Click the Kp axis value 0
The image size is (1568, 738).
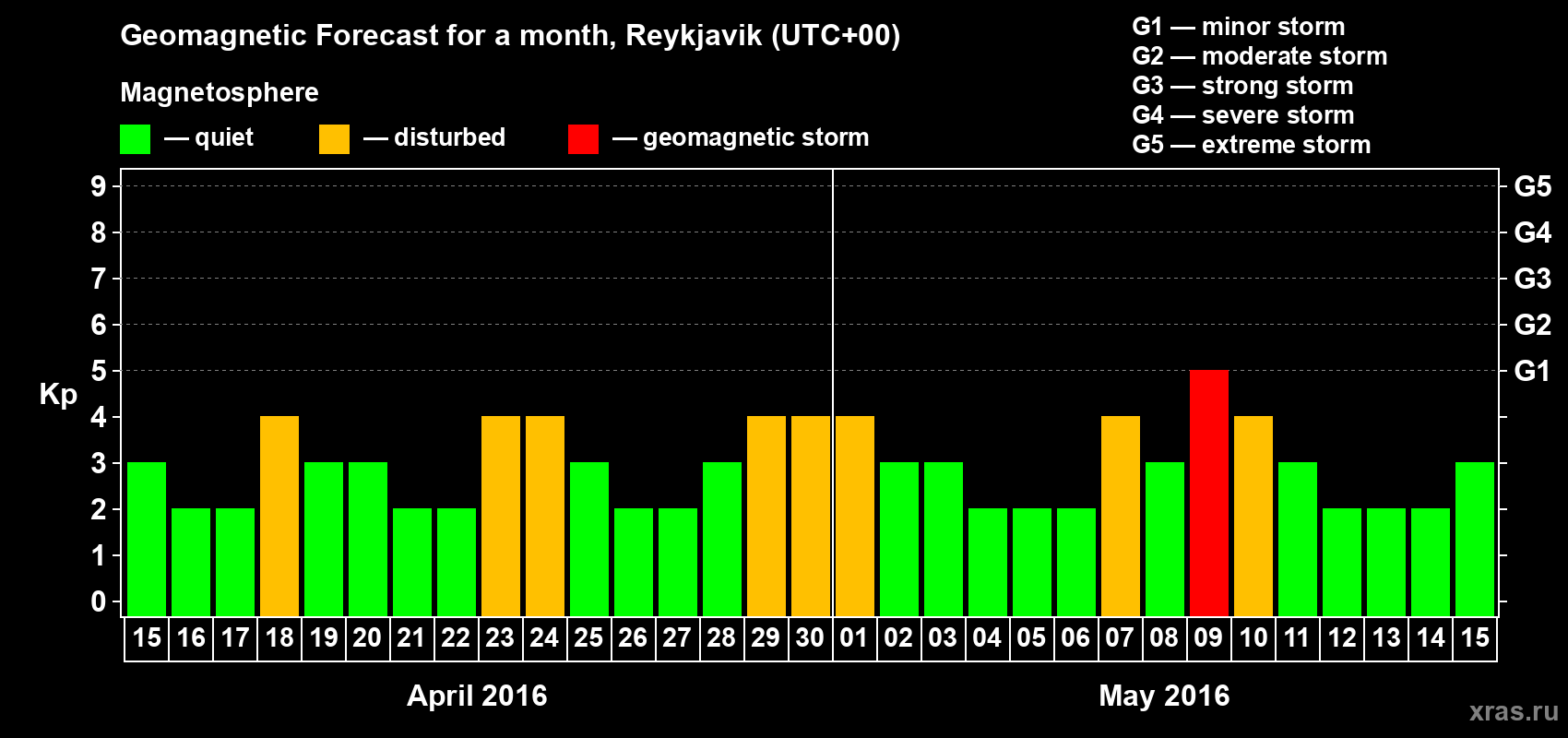(99, 601)
